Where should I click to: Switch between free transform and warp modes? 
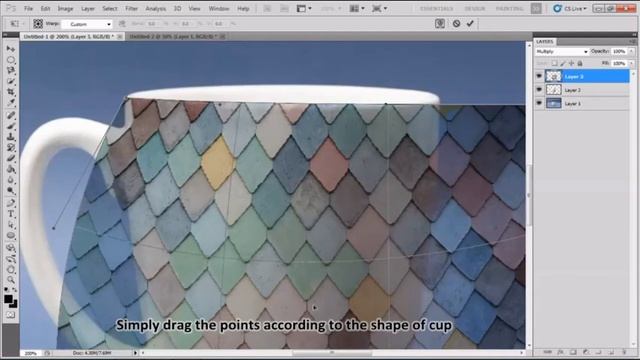(440, 23)
